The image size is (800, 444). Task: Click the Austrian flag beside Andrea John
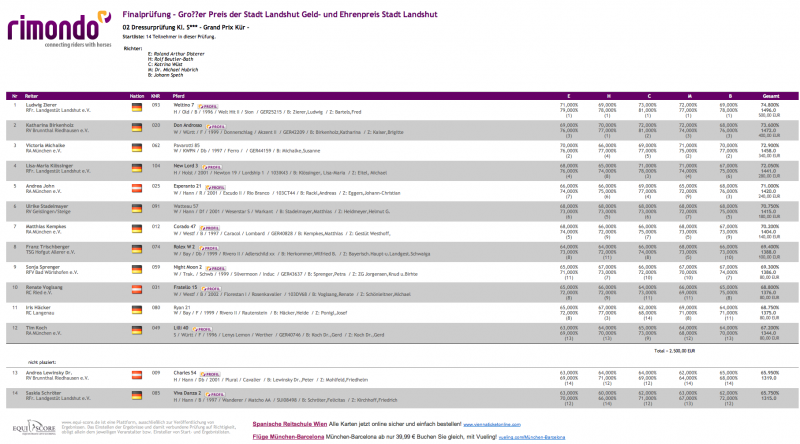[137, 188]
